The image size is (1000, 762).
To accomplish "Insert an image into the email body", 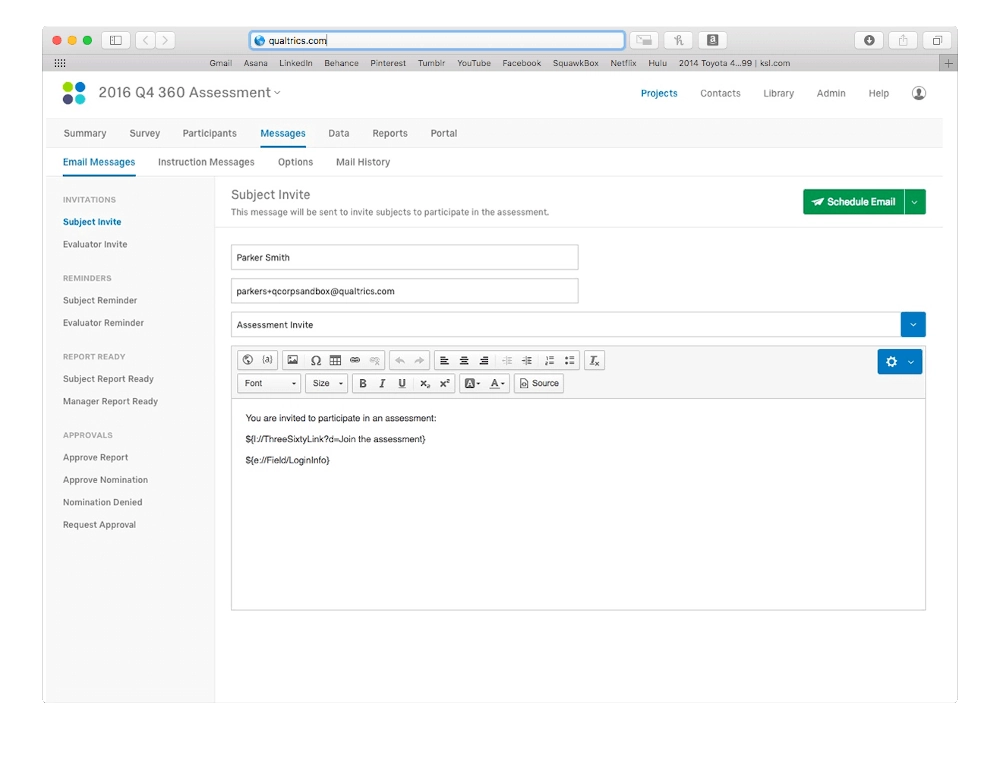I will 294,360.
